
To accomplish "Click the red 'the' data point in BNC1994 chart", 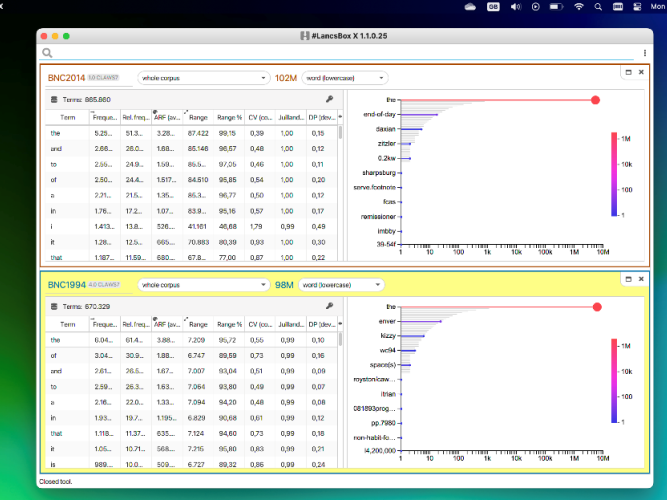I will coord(597,307).
